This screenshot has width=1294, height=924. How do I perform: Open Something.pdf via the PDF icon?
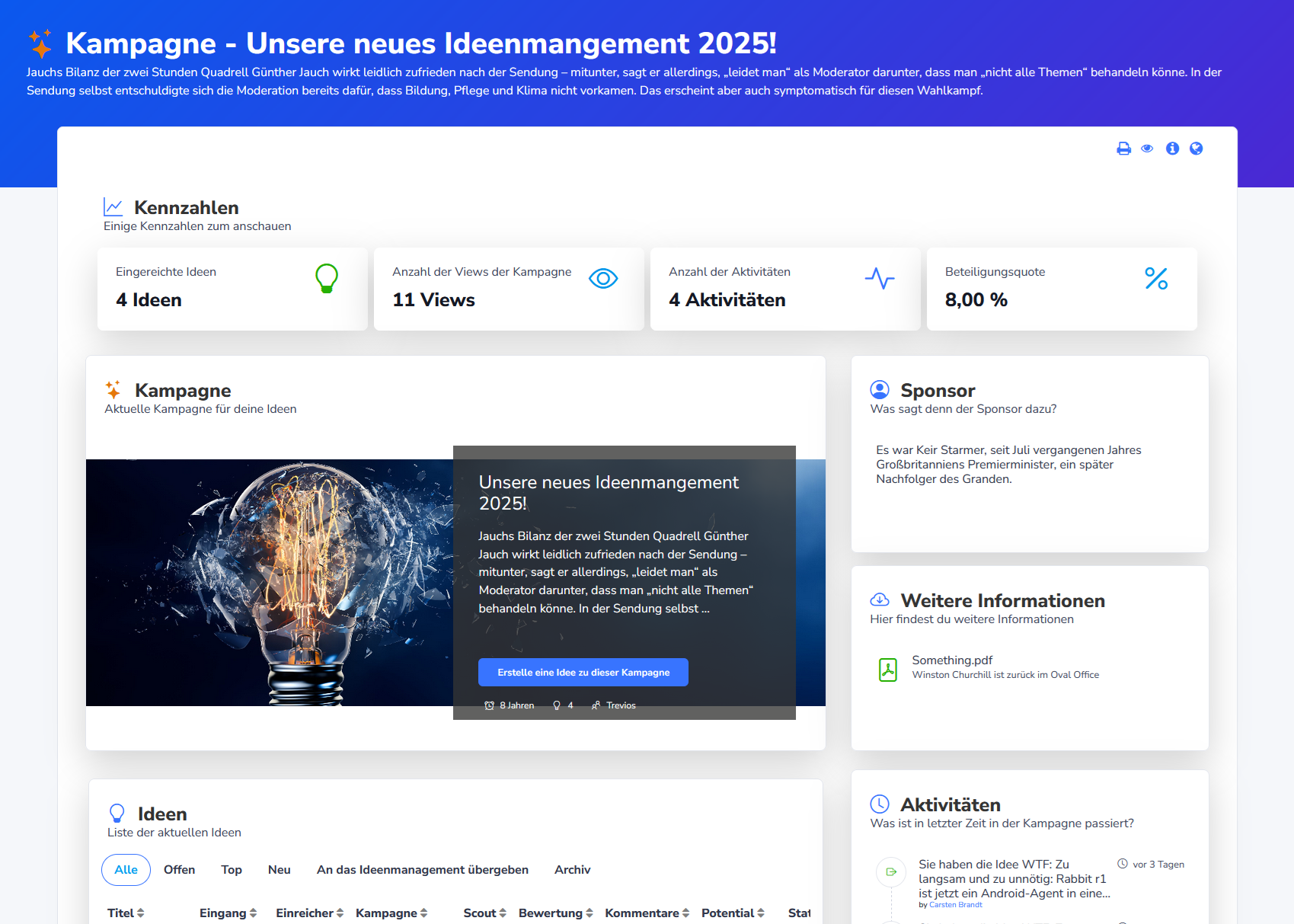888,669
